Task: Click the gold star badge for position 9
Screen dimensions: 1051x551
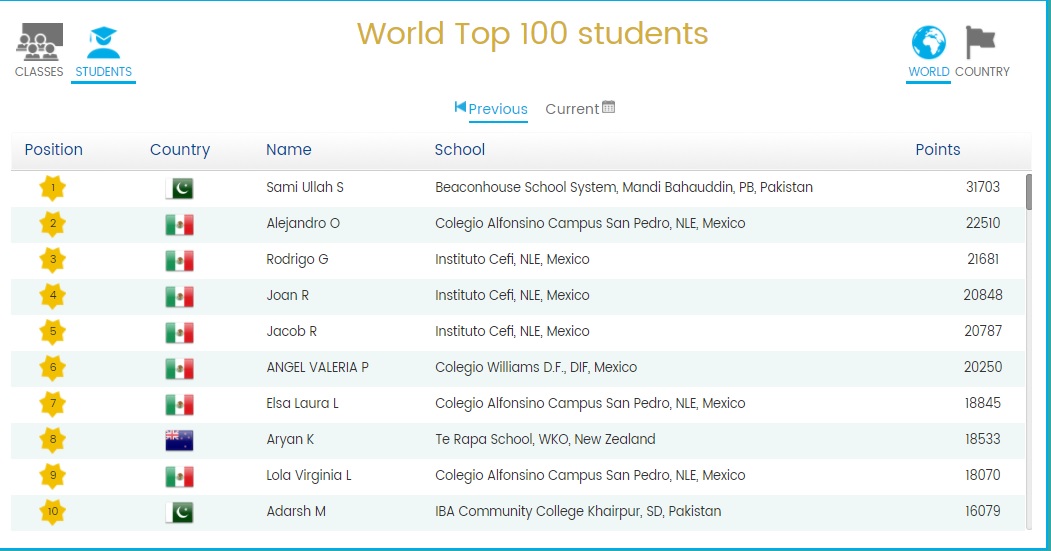Action: pos(53,475)
